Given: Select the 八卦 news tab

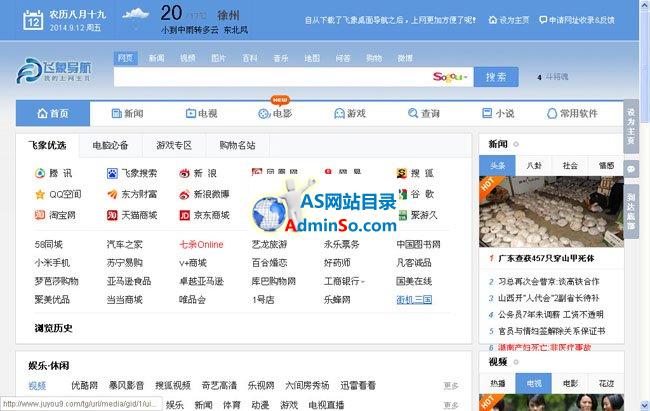Looking at the screenshot, I should point(534,165).
